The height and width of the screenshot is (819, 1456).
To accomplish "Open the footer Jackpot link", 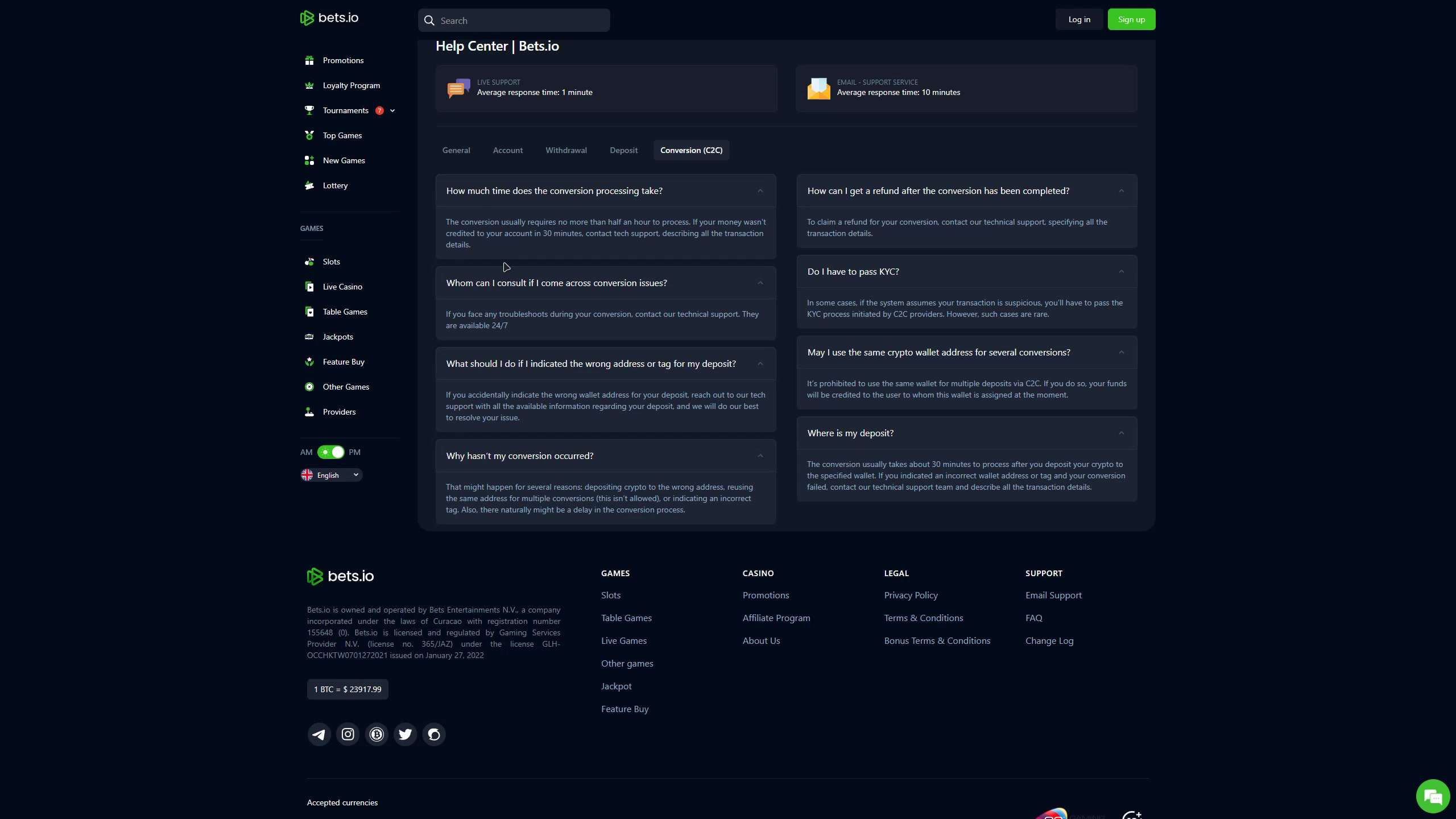I will pos(617,686).
